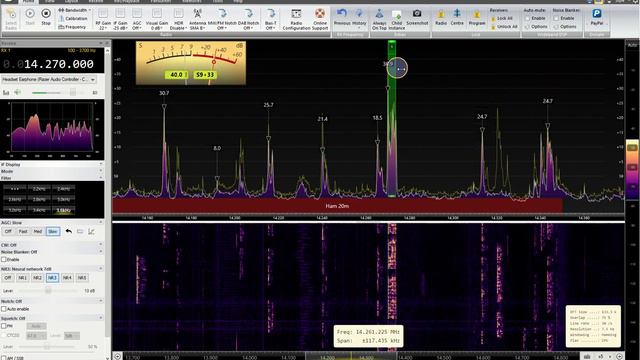Click Lock All receivers
Image resolution: width=640 pixels, height=360 pixels.
[x=502, y=19]
